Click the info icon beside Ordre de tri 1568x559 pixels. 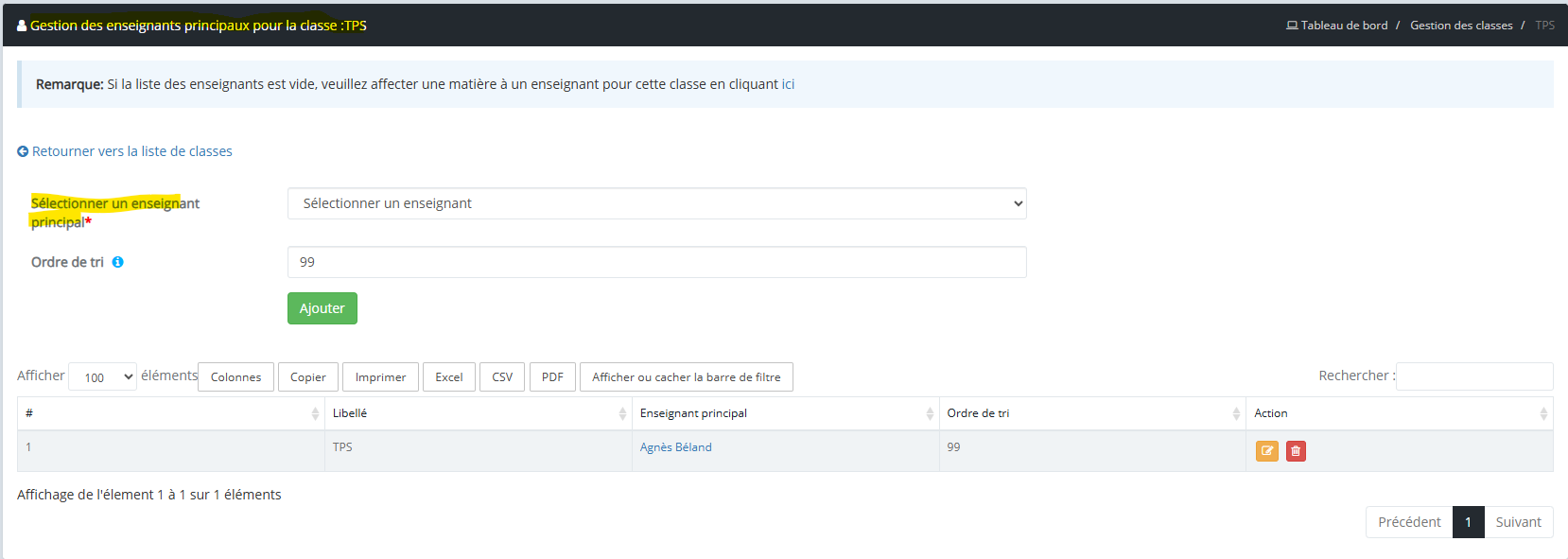click(118, 262)
